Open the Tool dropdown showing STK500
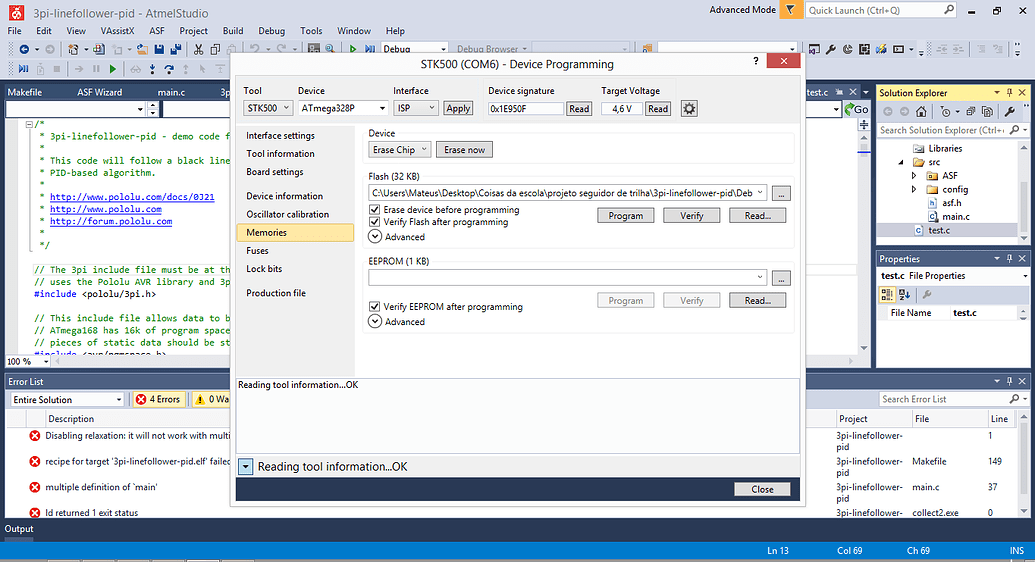This screenshot has height=562, width=1035. (x=268, y=108)
